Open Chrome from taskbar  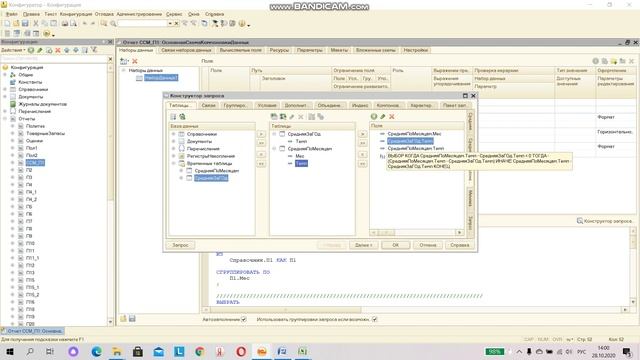coord(200,351)
